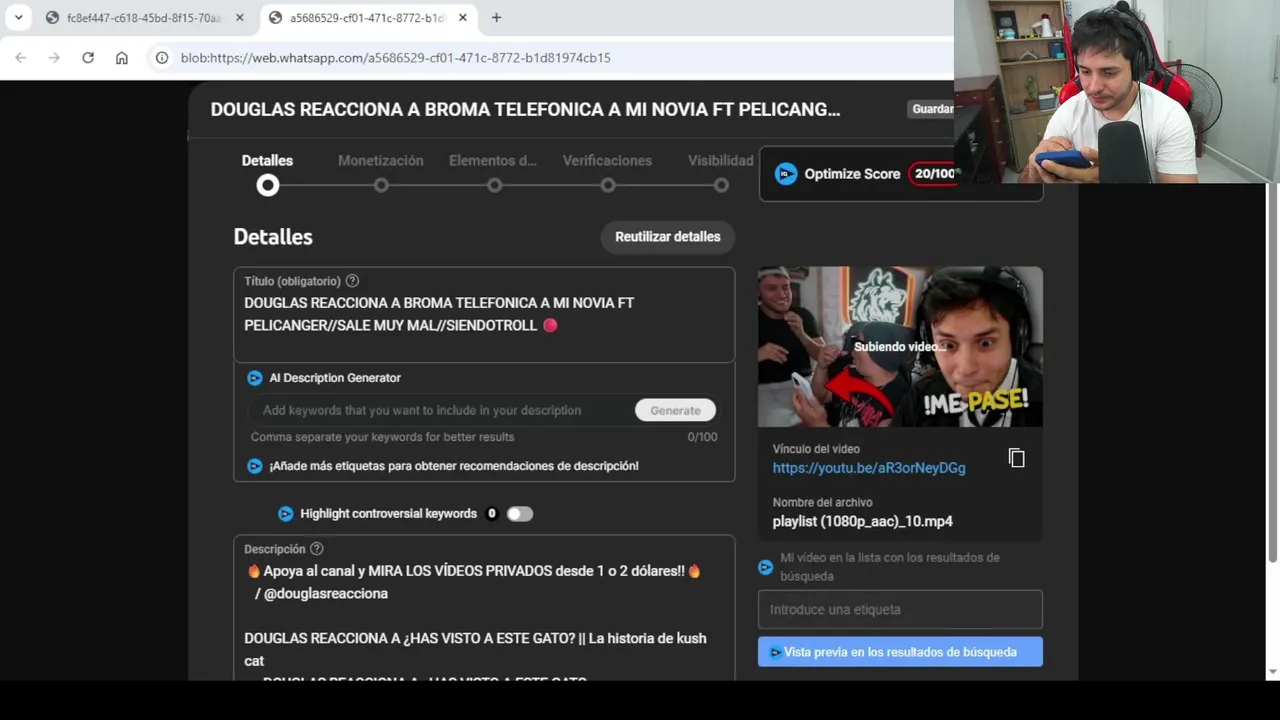This screenshot has width=1280, height=720.
Task: Click icon beside Mi vídeo en la lista
Action: [766, 567]
